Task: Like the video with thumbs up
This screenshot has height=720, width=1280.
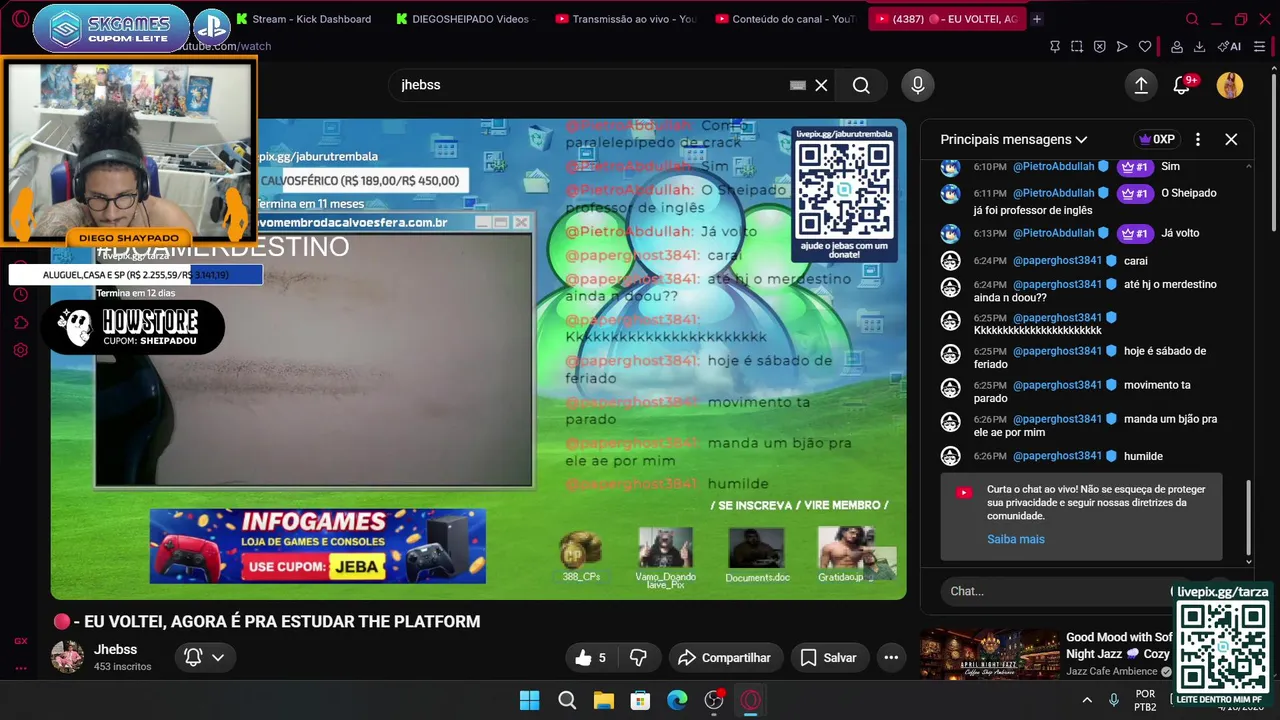Action: pos(590,657)
